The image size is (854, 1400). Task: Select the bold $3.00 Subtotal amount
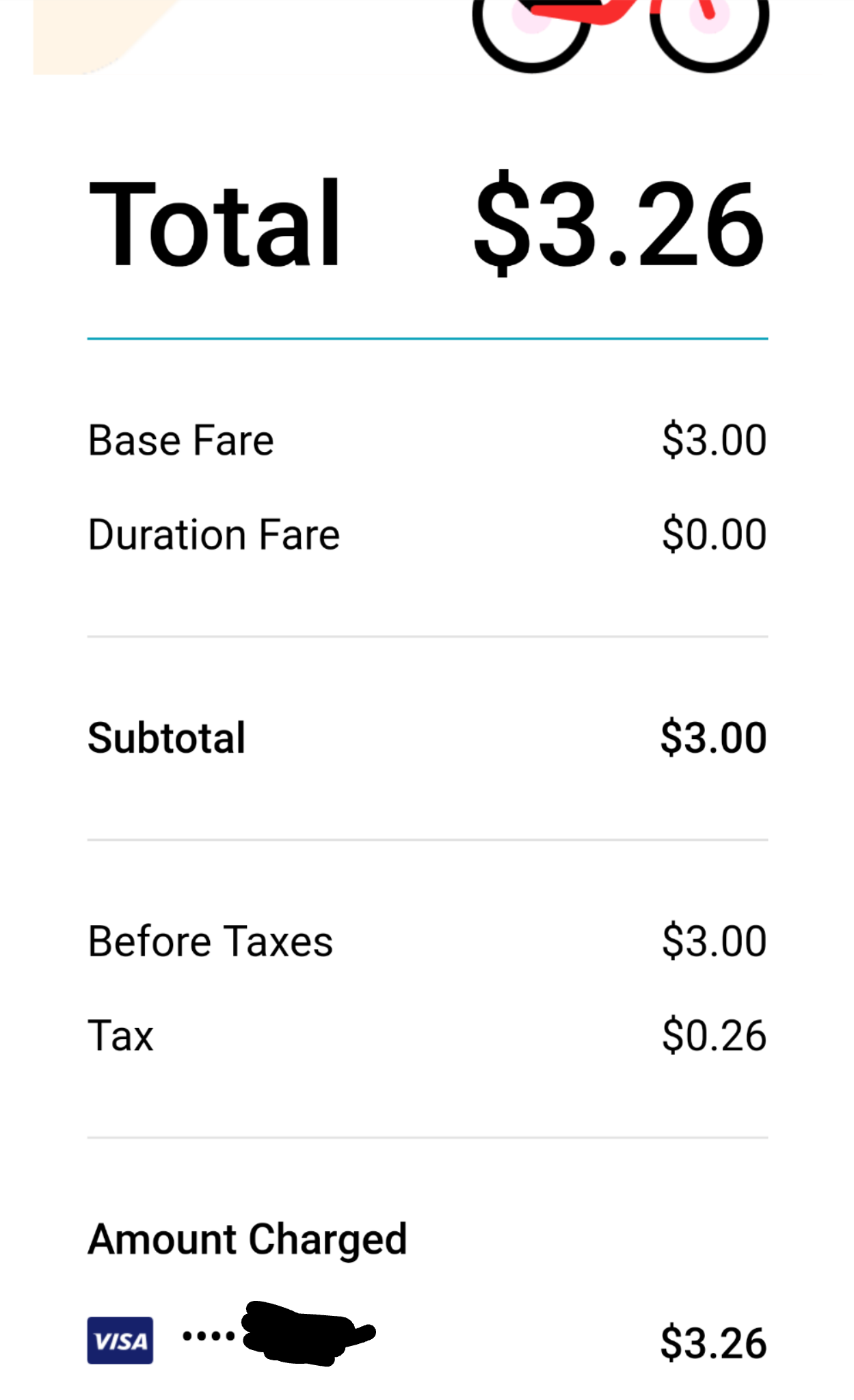click(x=713, y=738)
